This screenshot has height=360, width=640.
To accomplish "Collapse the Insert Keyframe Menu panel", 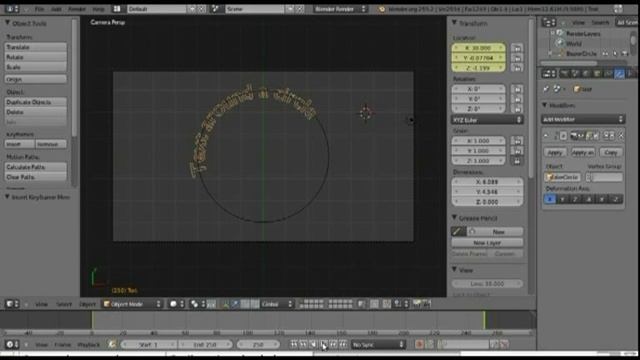I will (7, 197).
